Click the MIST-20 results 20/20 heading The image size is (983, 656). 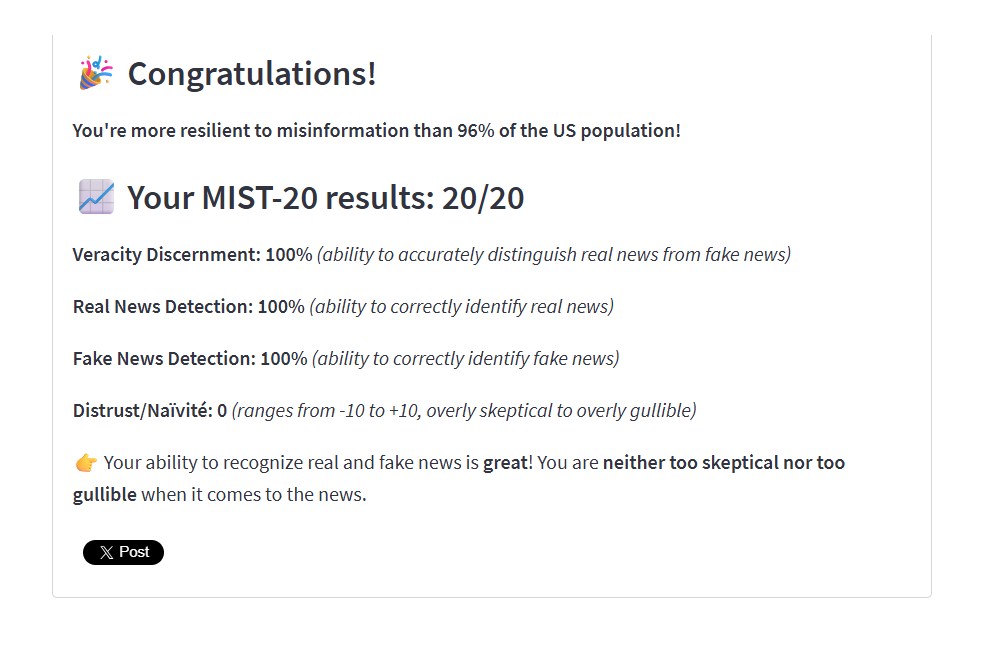325,198
